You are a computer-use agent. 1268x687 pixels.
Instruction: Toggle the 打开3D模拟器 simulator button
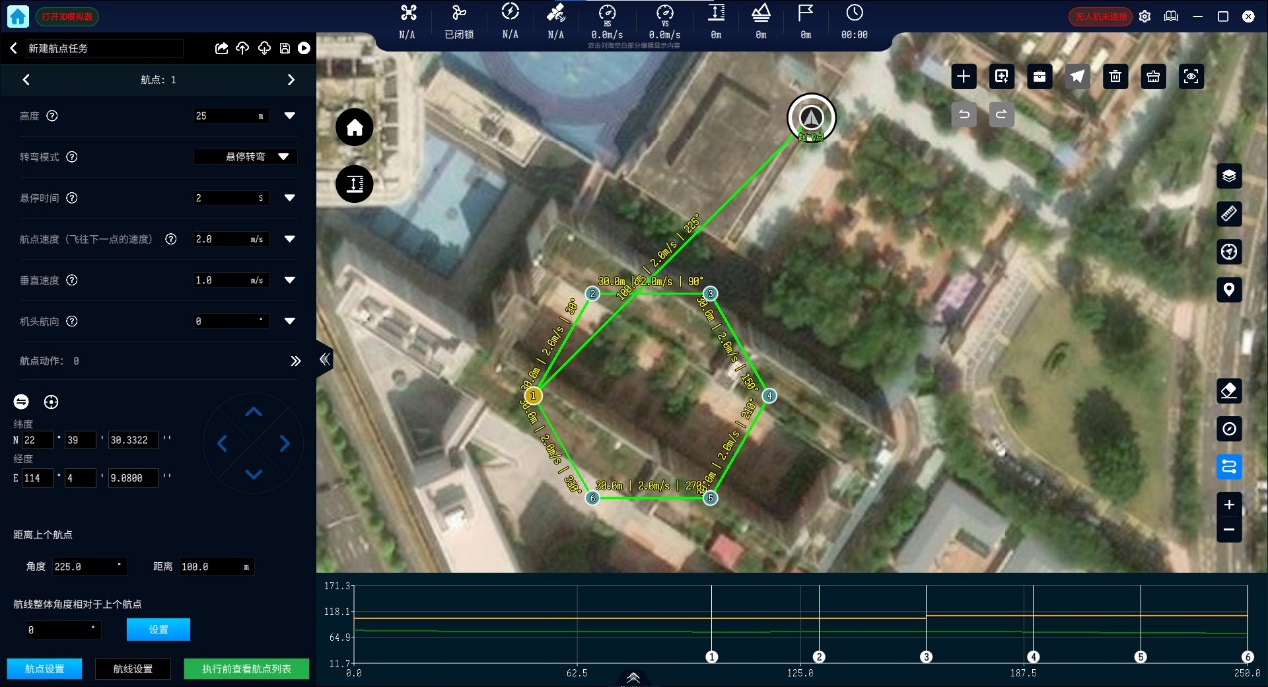(x=67, y=17)
